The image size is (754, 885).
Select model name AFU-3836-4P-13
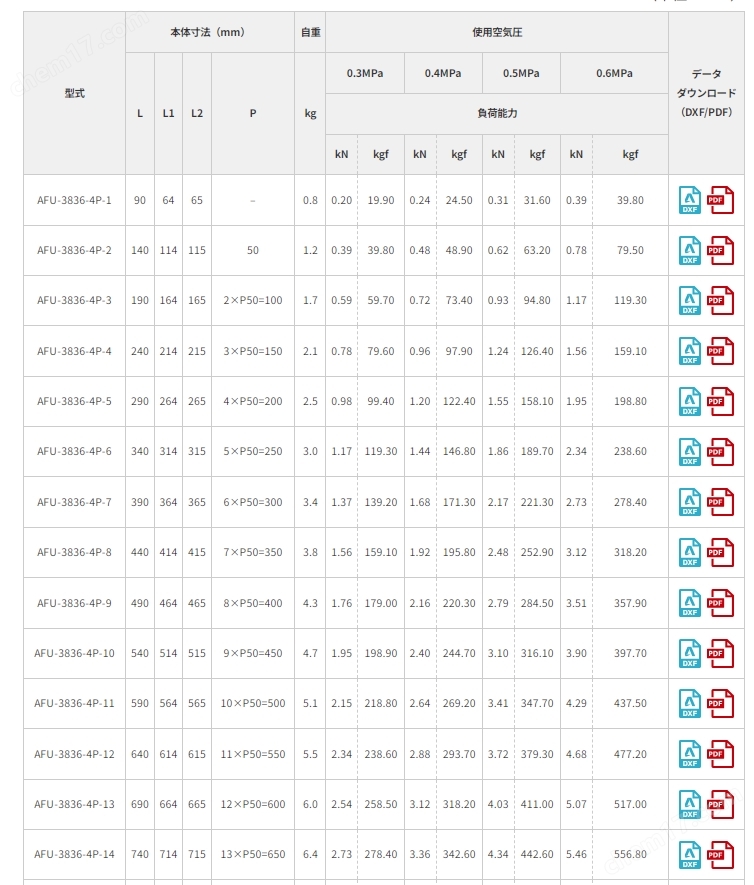[74, 804]
